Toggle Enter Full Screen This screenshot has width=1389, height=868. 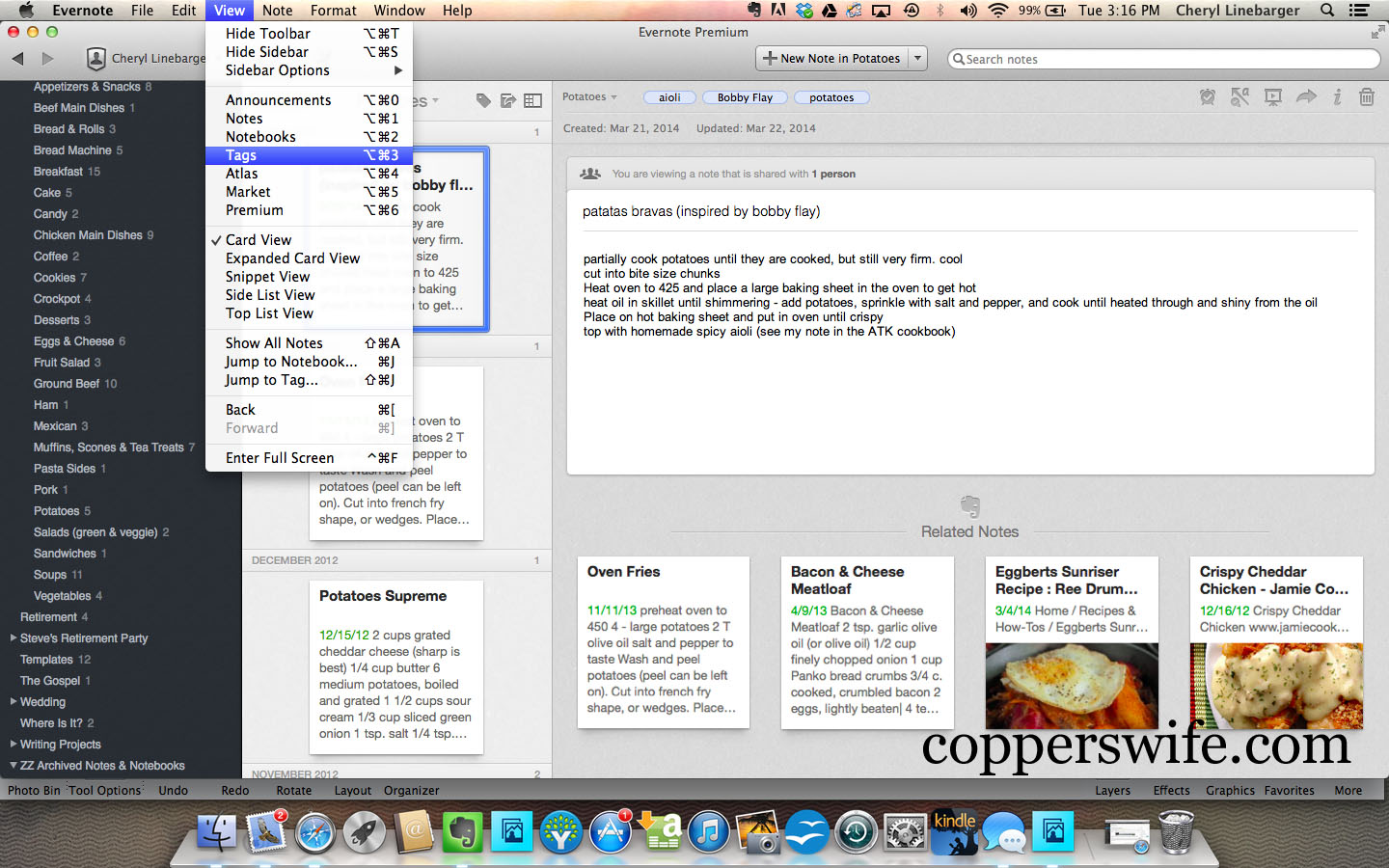pyautogui.click(x=309, y=458)
